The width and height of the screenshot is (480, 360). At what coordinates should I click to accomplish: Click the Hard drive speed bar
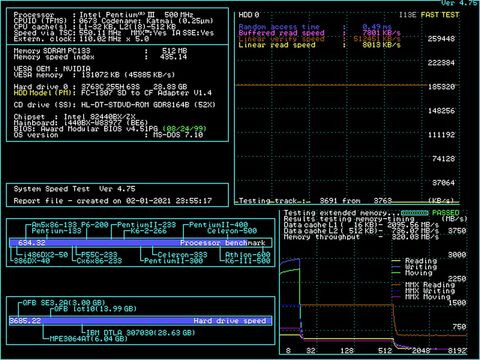click(140, 321)
